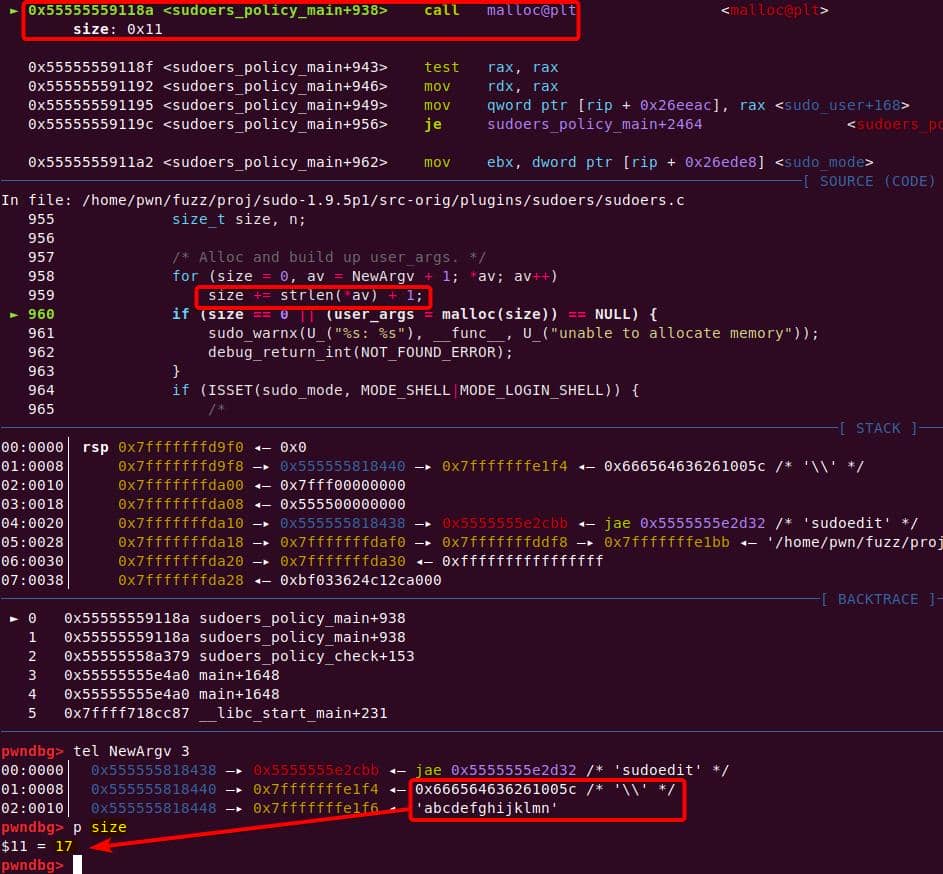Image resolution: width=943 pixels, height=874 pixels.
Task: Click the STACK section header
Action: click(878, 428)
